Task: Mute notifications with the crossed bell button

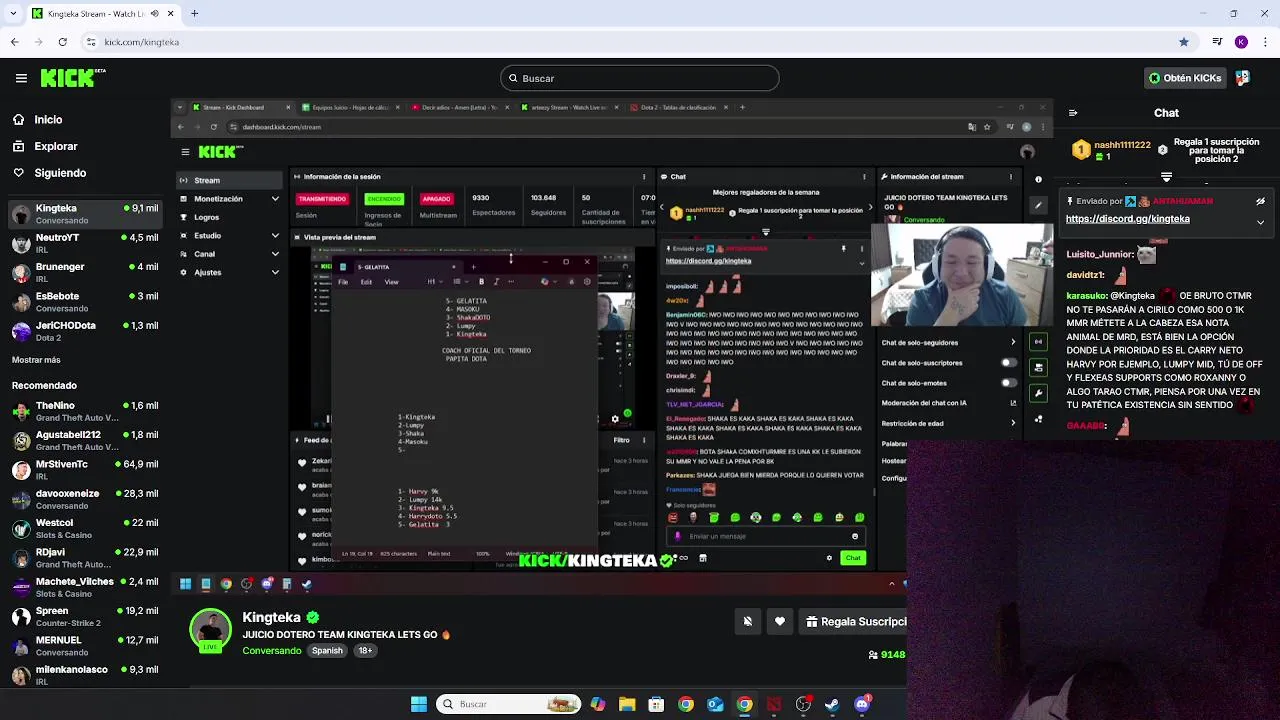Action: [x=747, y=621]
